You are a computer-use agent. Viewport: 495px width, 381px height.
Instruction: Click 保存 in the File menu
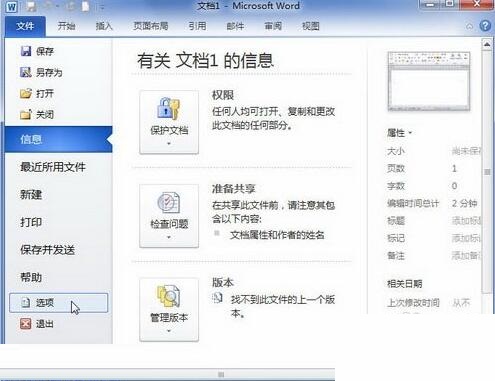(37, 51)
